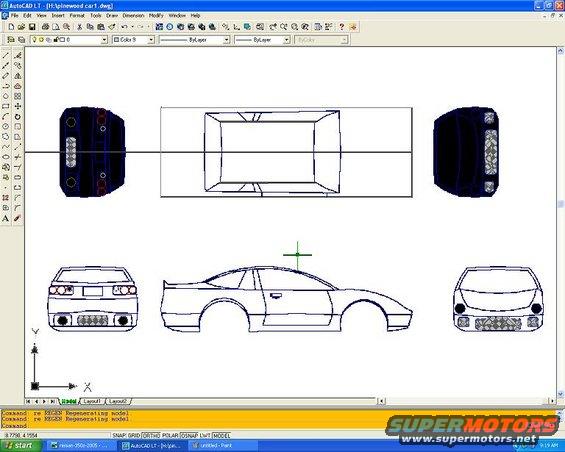
Task: Select the Multiline Text tool A
Action: click(x=5, y=218)
